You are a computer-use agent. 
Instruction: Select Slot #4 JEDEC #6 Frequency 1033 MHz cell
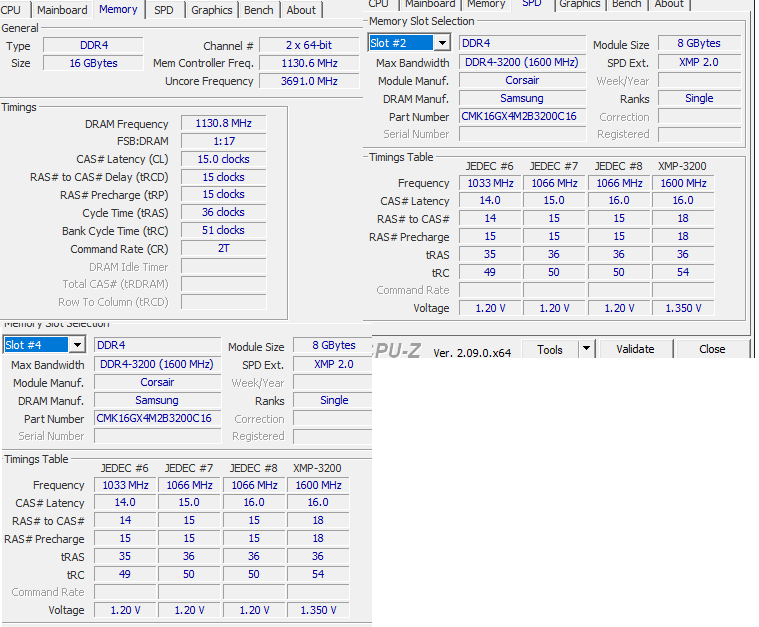click(125, 486)
